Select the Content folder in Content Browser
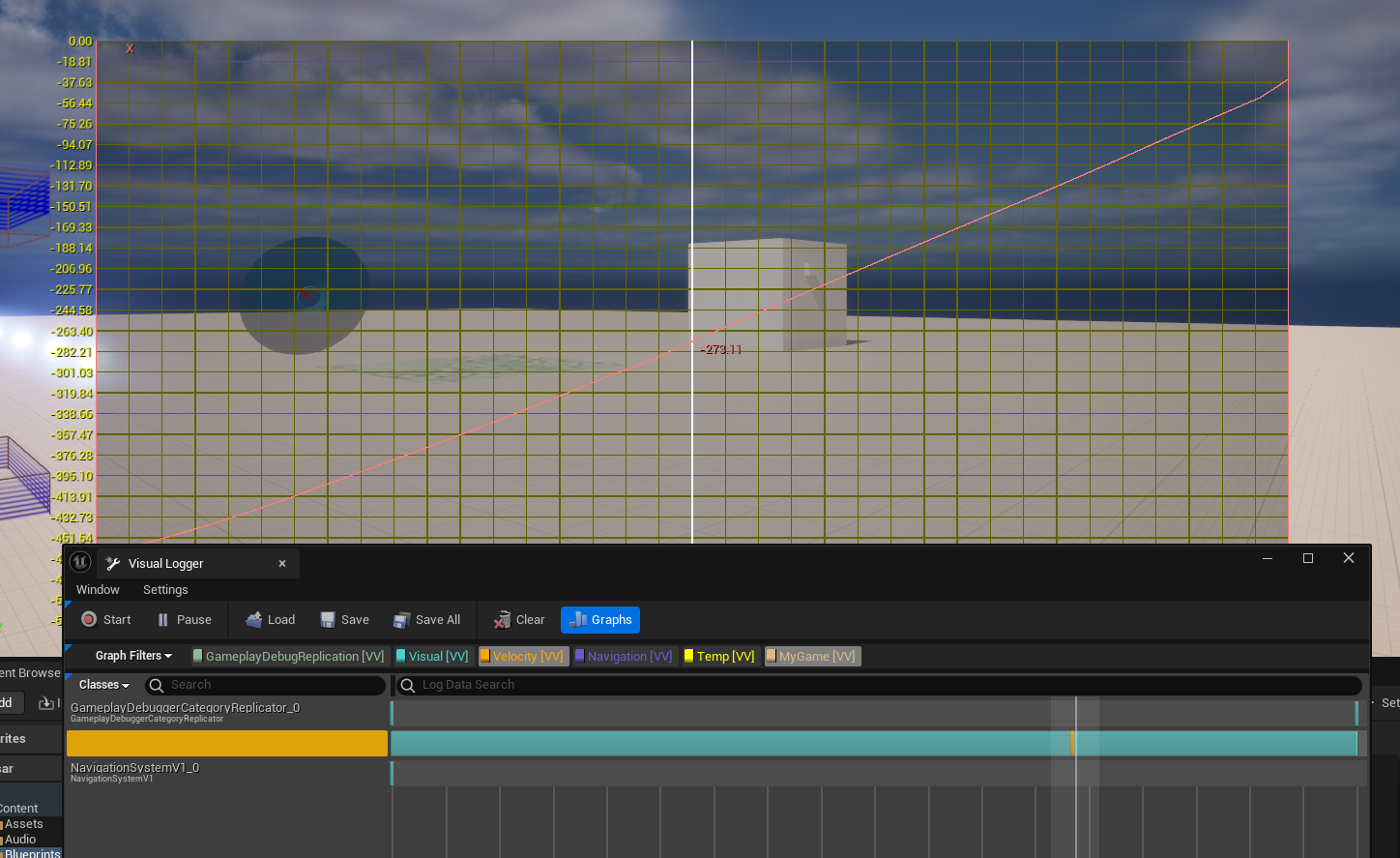Screen dimensions: 1400x858 (18, 809)
